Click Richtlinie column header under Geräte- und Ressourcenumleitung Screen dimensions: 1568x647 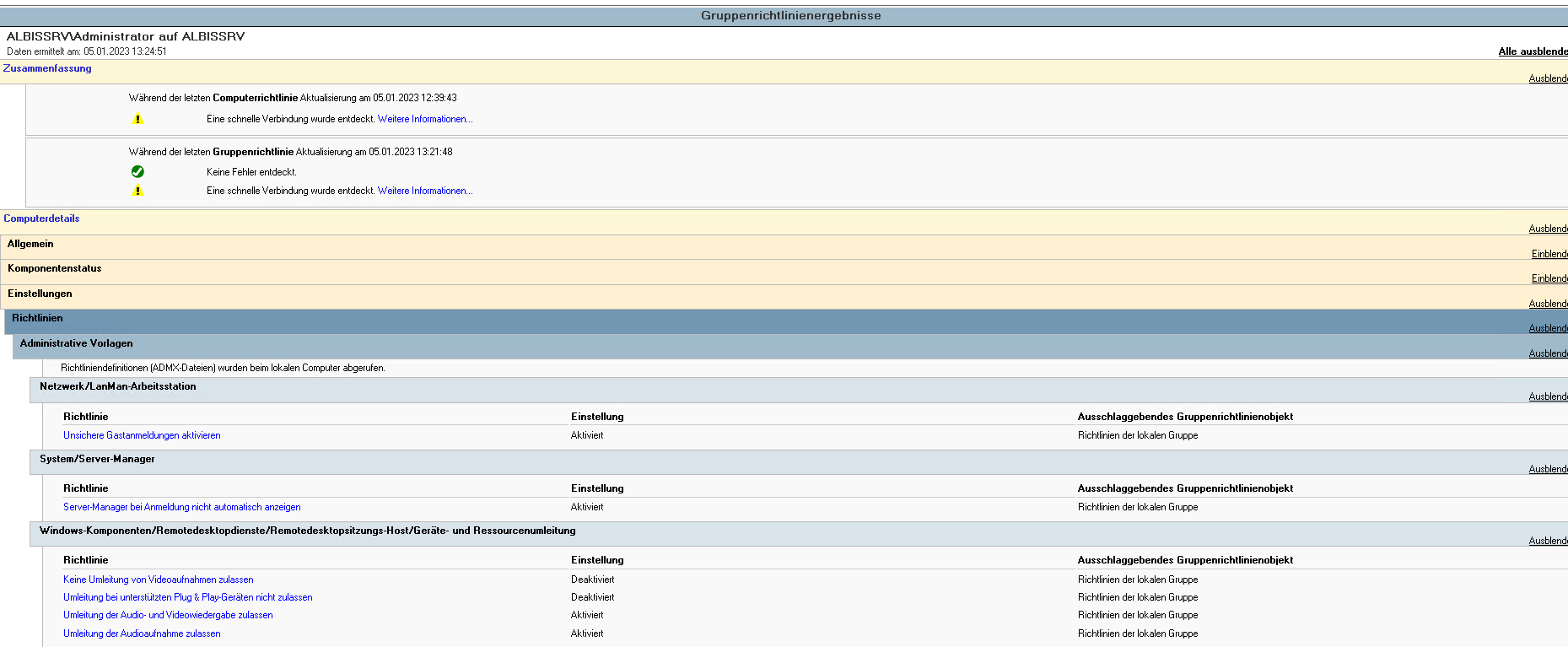pos(86,560)
